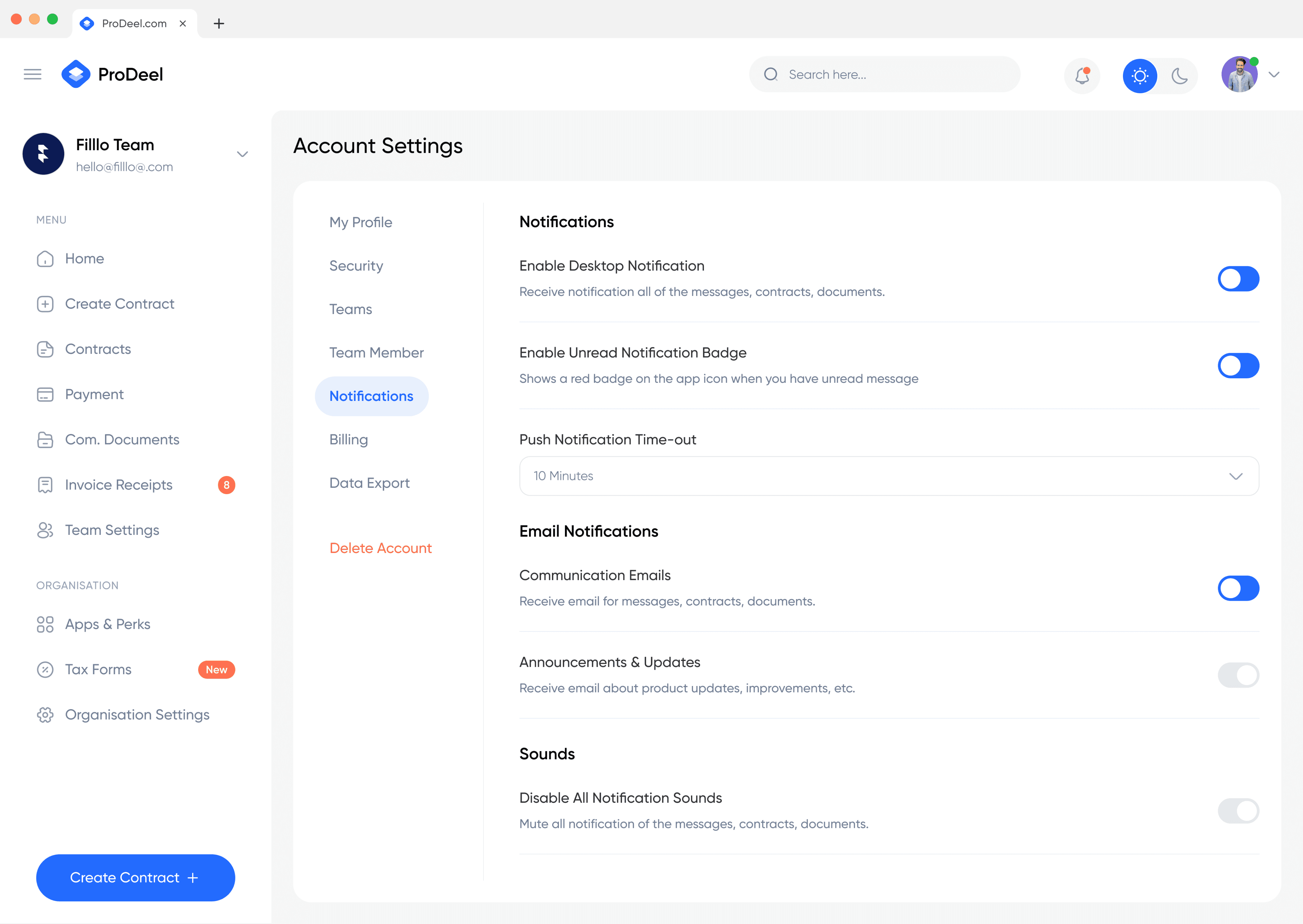
Task: Toggle Enable Desktop Notification switch
Action: tap(1238, 279)
